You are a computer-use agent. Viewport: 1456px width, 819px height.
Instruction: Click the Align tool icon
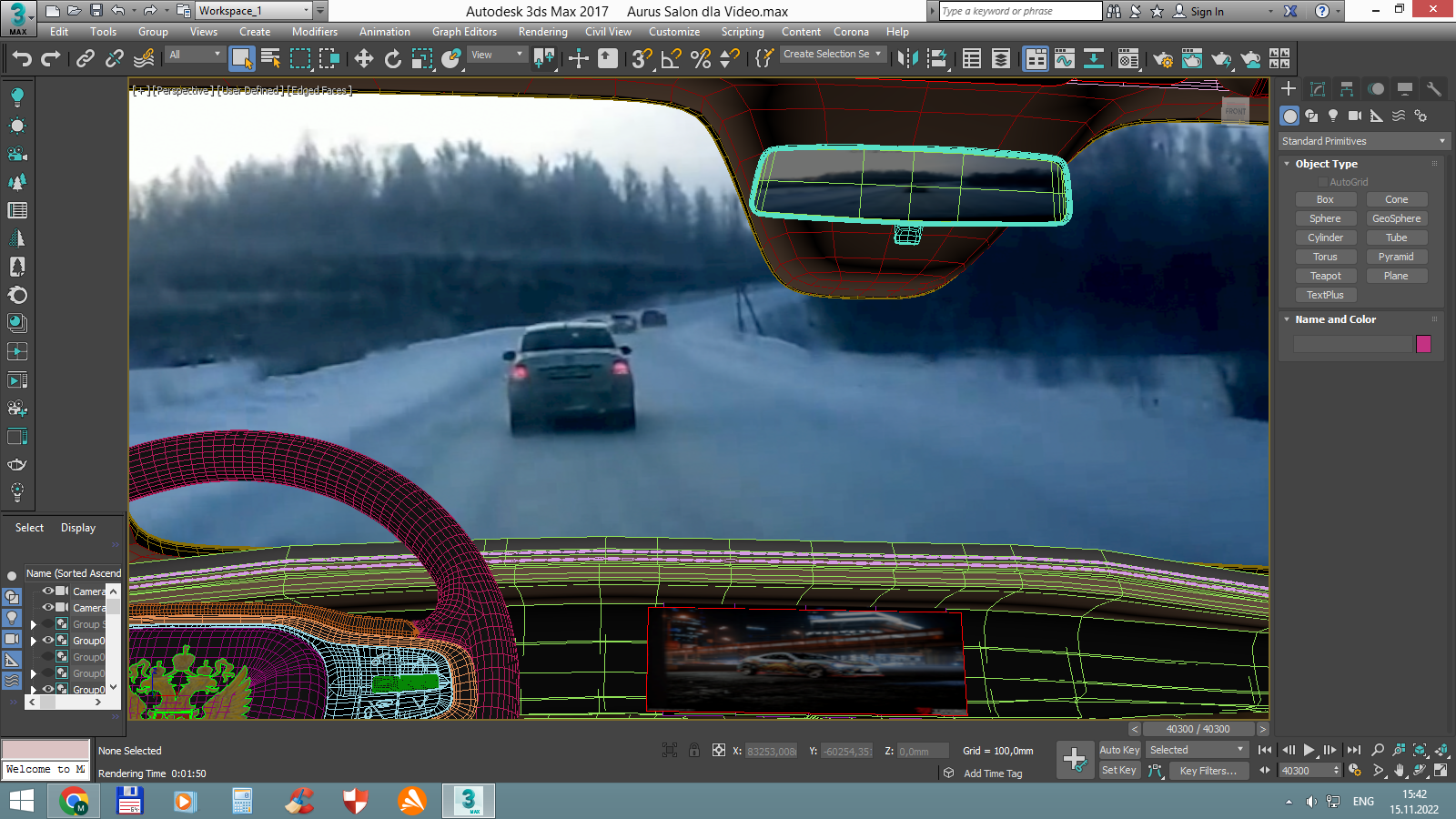pos(936,59)
